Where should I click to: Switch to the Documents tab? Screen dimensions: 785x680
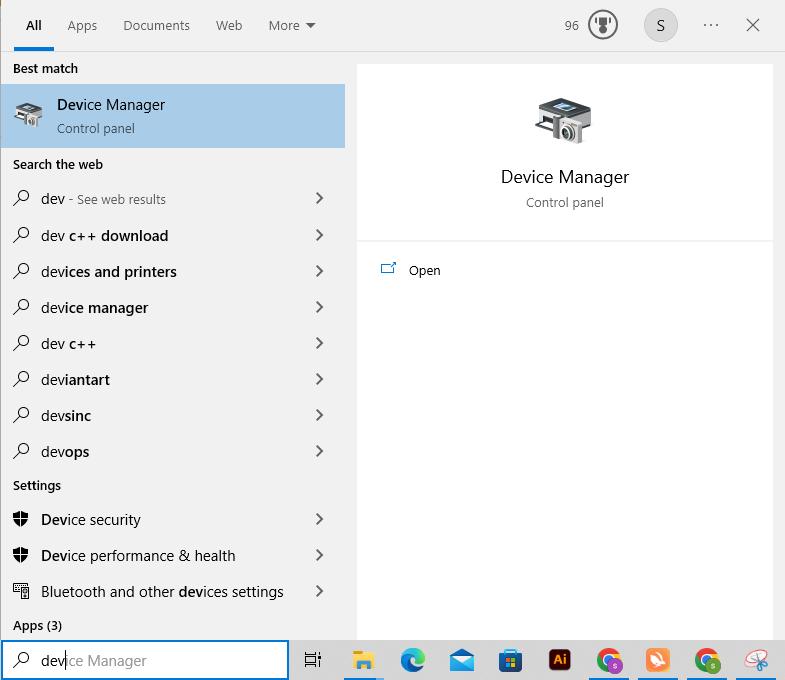click(156, 25)
